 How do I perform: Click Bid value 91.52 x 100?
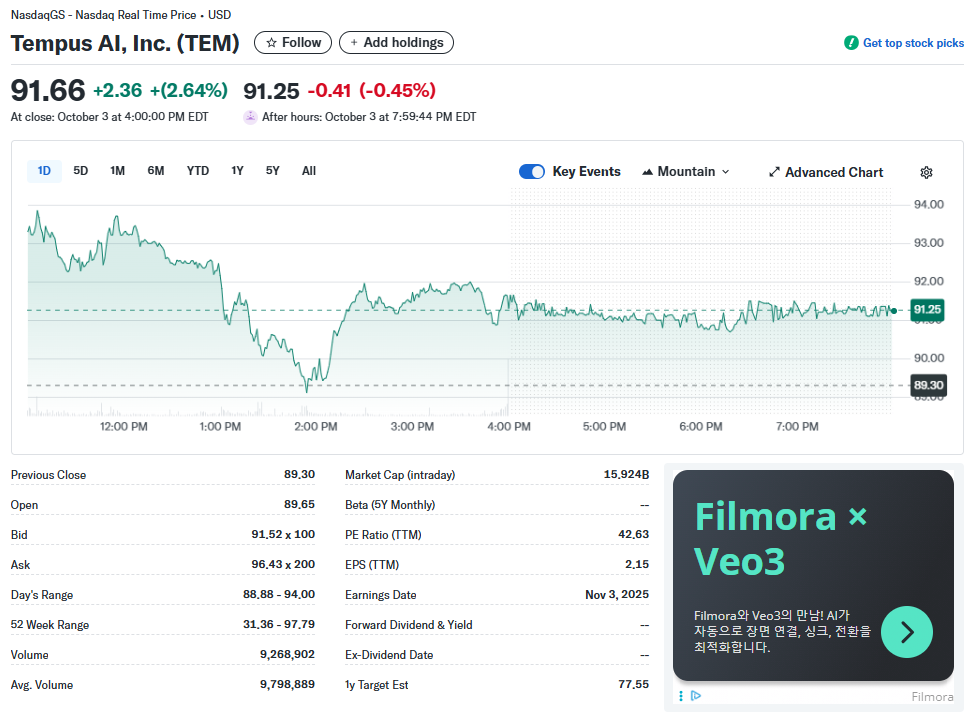click(283, 534)
